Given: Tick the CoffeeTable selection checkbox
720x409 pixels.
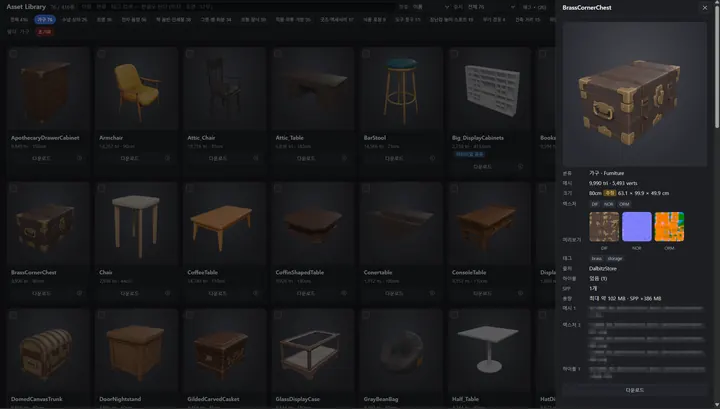Looking at the screenshot, I should [190, 189].
